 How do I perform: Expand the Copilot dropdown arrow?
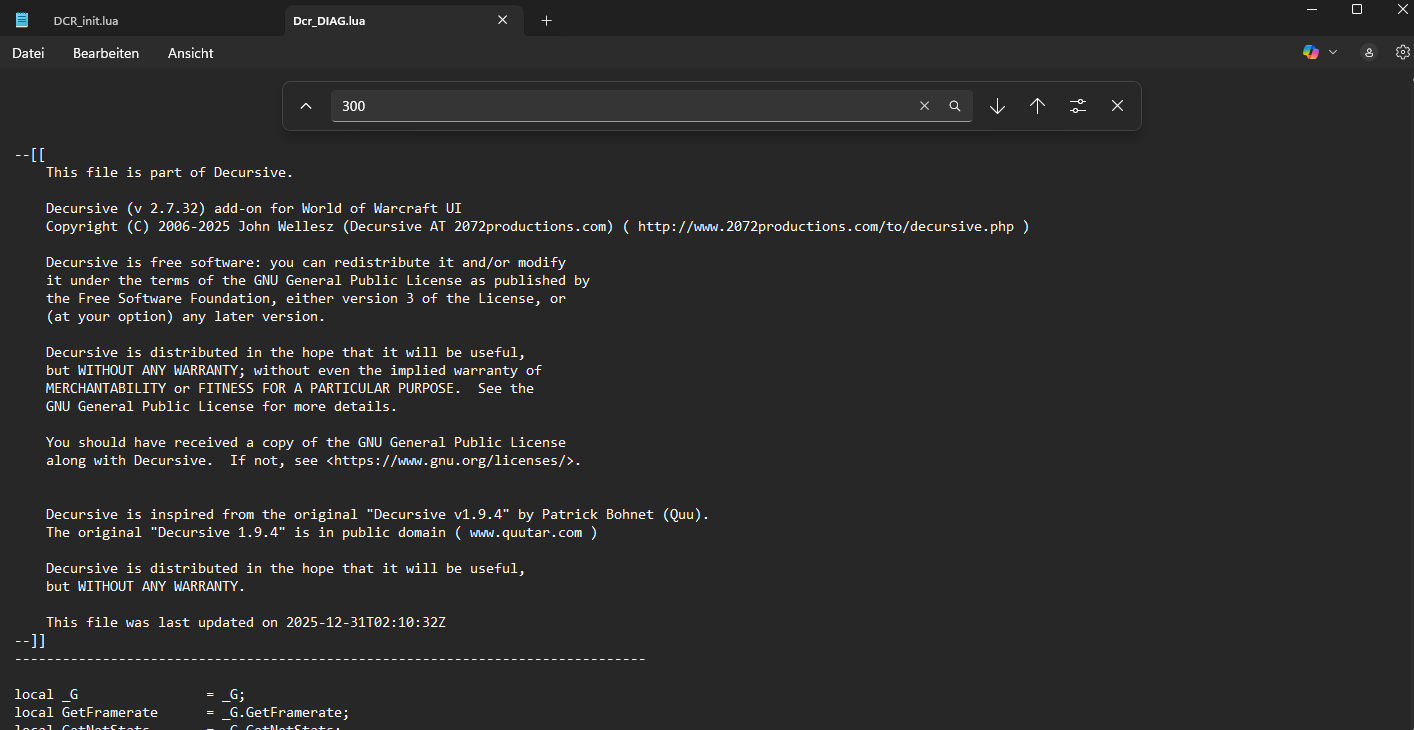click(1333, 52)
